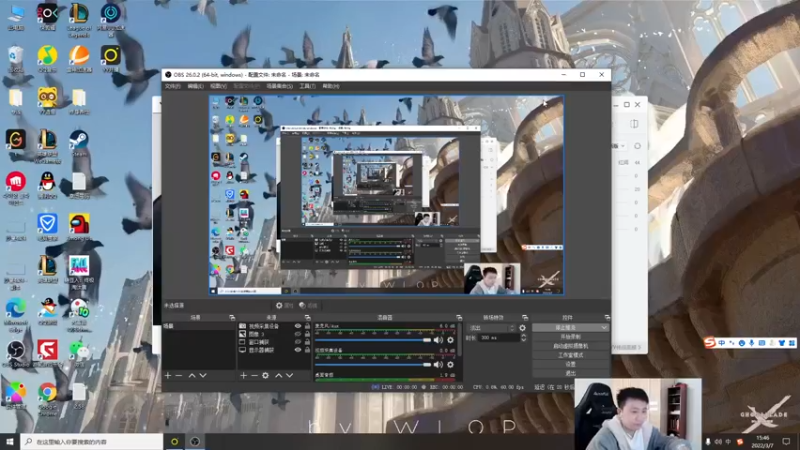Screen dimensions: 800x450
Task: Click the Audio Mixer vertical scrollbar
Action: click(x=459, y=339)
